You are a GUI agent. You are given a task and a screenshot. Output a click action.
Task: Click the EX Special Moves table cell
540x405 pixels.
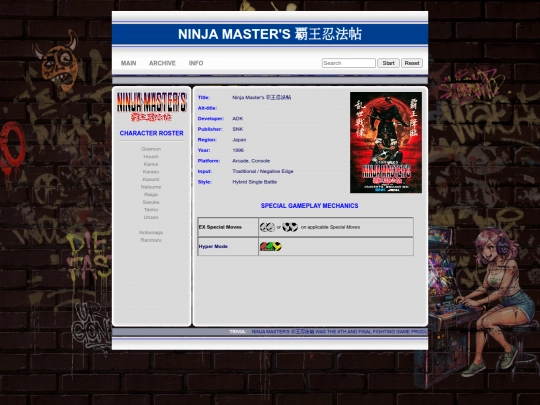(x=228, y=227)
